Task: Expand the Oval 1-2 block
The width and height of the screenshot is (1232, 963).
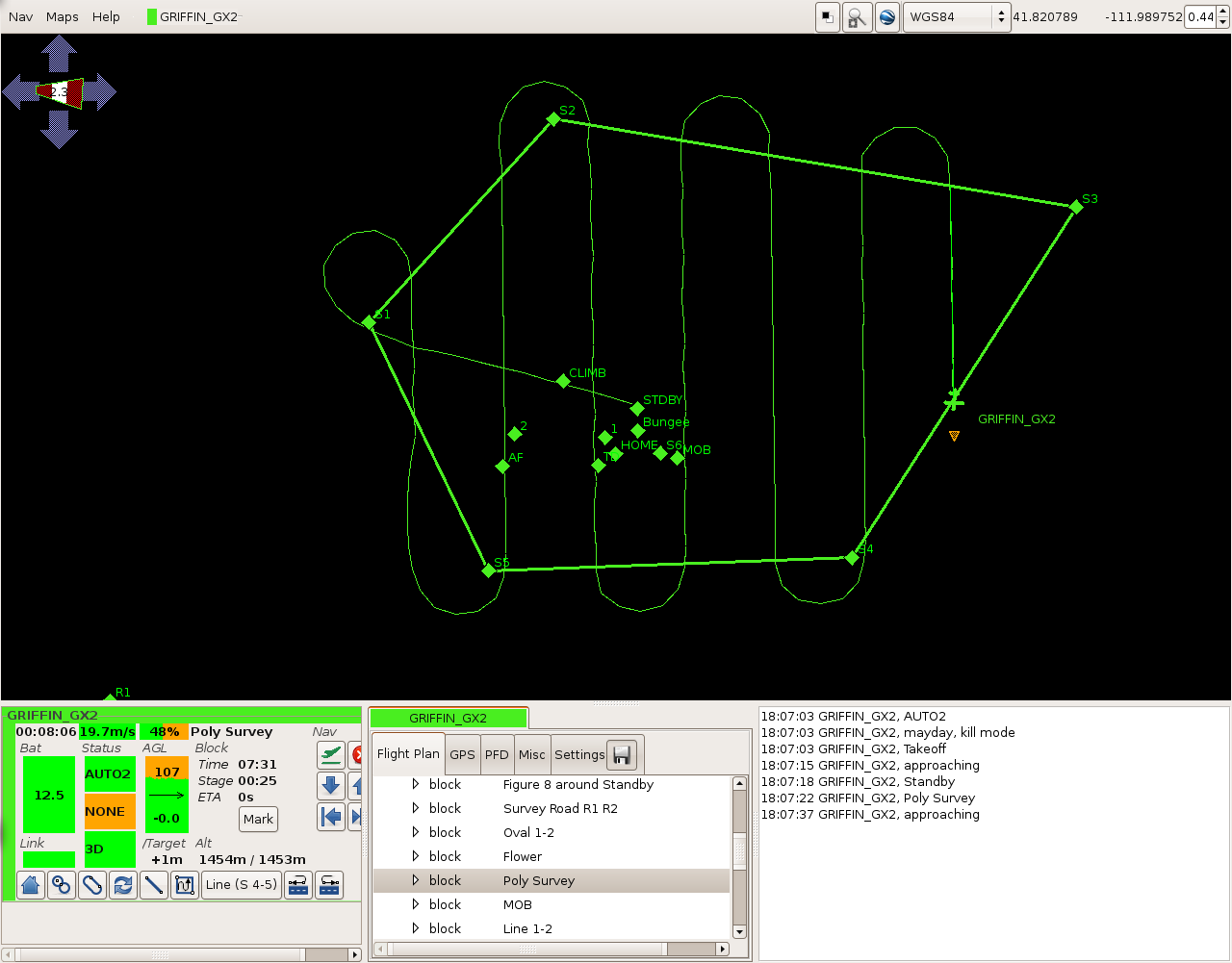Action: coord(416,832)
